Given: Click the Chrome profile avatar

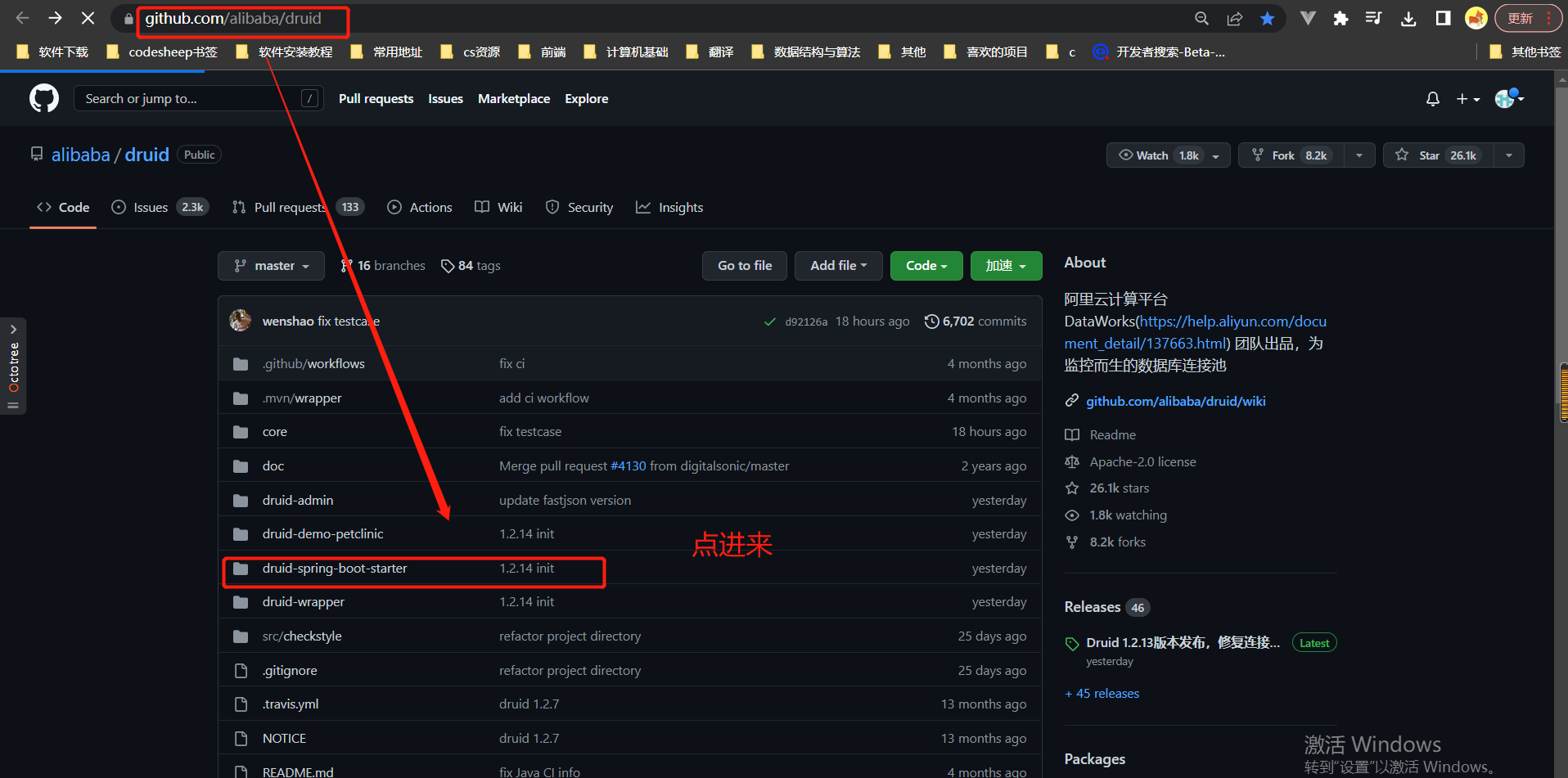Looking at the screenshot, I should (x=1476, y=19).
